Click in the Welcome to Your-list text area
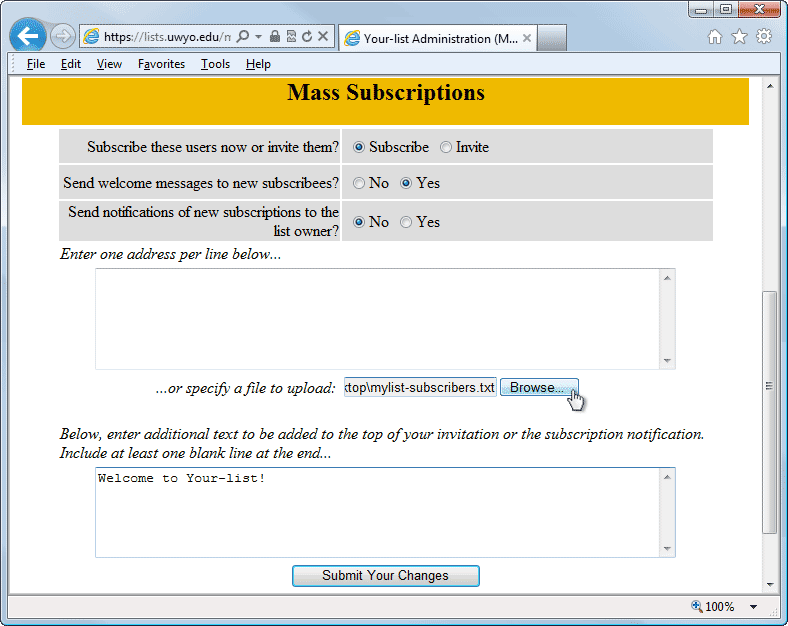This screenshot has height=626, width=788. [x=377, y=512]
